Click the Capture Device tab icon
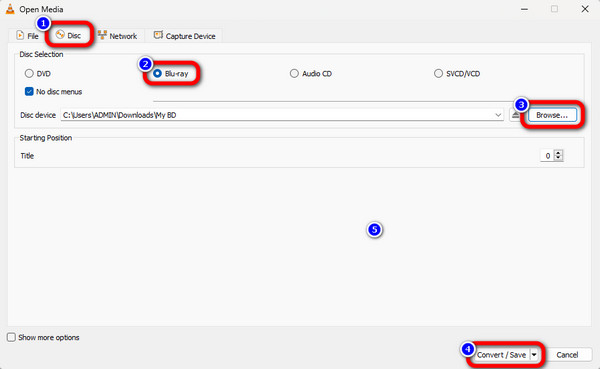 click(x=158, y=35)
